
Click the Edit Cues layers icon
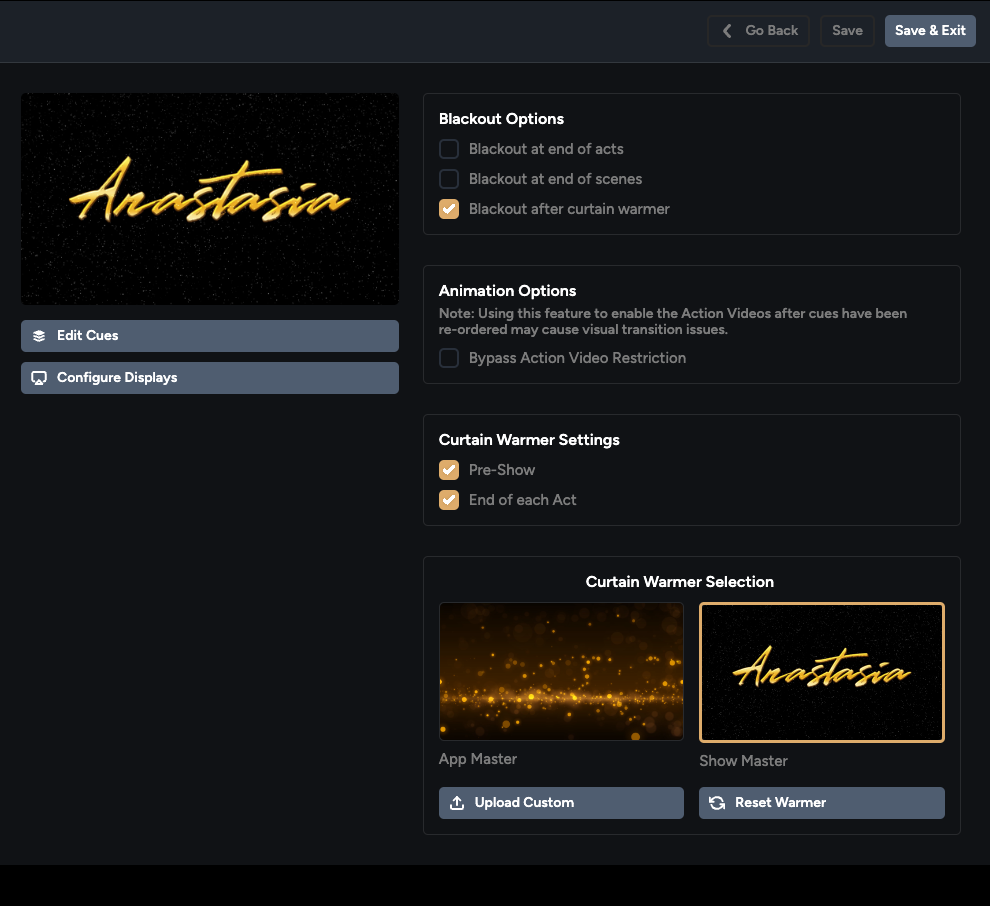click(39, 336)
